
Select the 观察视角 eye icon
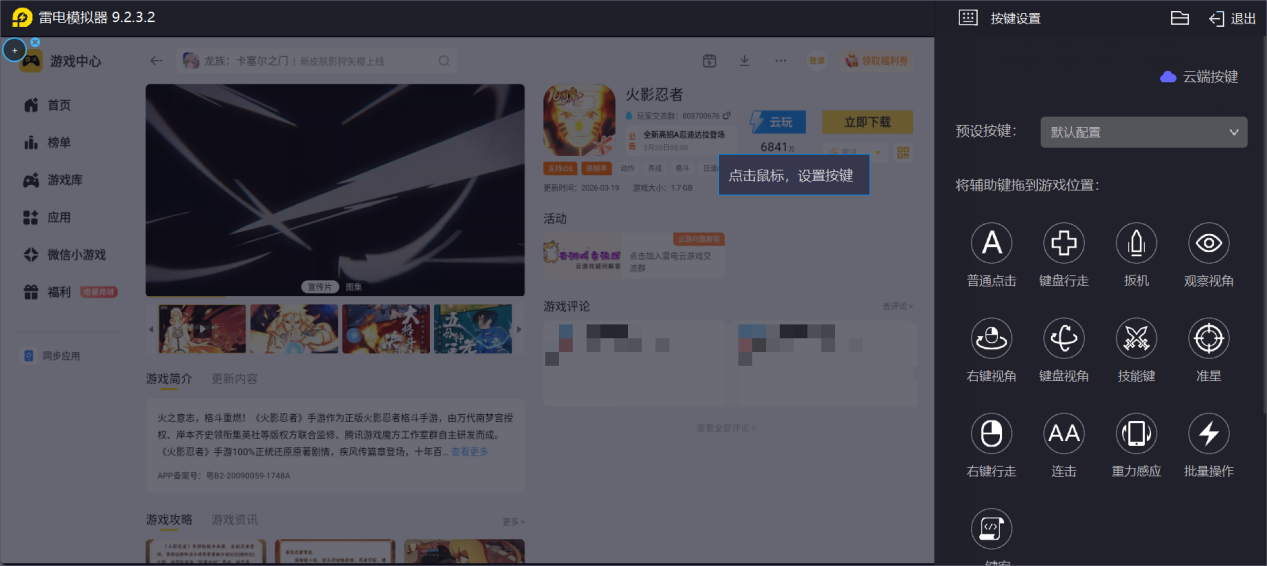tap(1208, 243)
